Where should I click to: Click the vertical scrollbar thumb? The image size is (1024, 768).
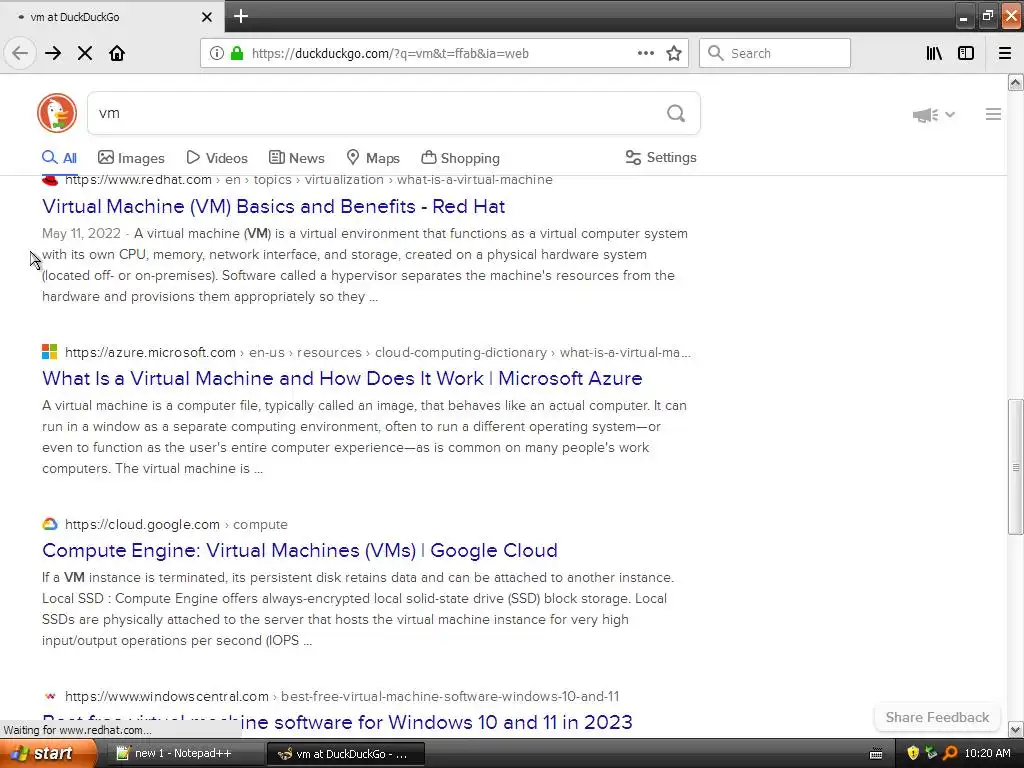1015,467
